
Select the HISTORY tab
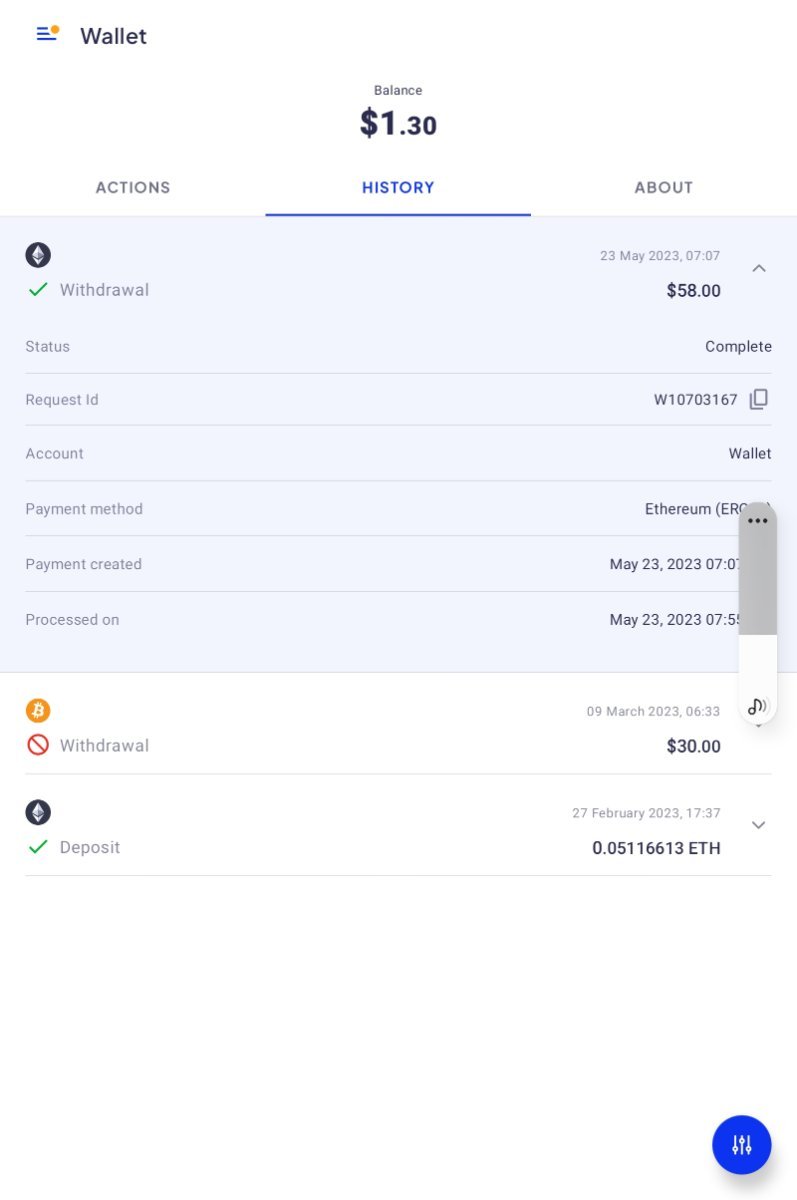(398, 187)
